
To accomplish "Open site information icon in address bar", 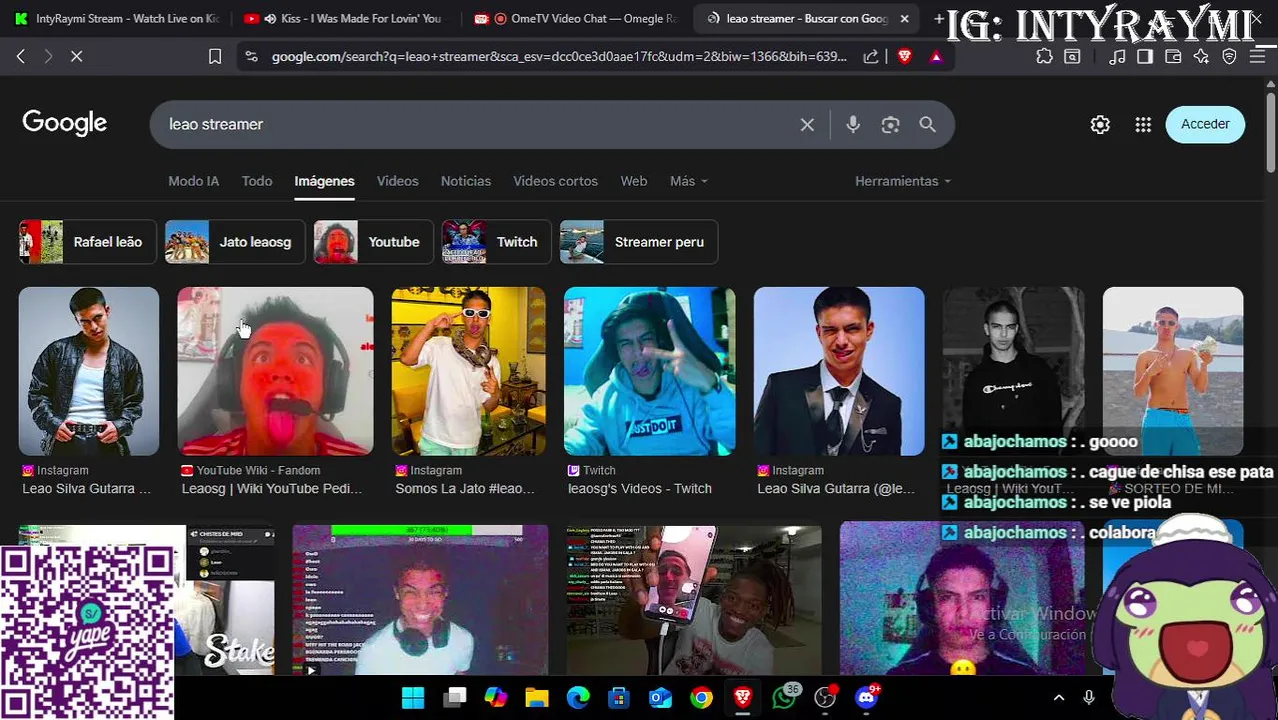I will pyautogui.click(x=251, y=57).
